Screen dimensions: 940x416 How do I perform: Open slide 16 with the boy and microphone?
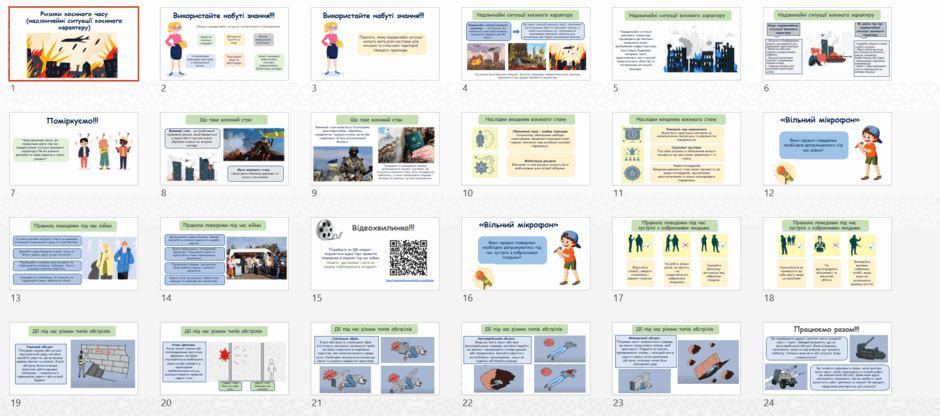point(525,254)
